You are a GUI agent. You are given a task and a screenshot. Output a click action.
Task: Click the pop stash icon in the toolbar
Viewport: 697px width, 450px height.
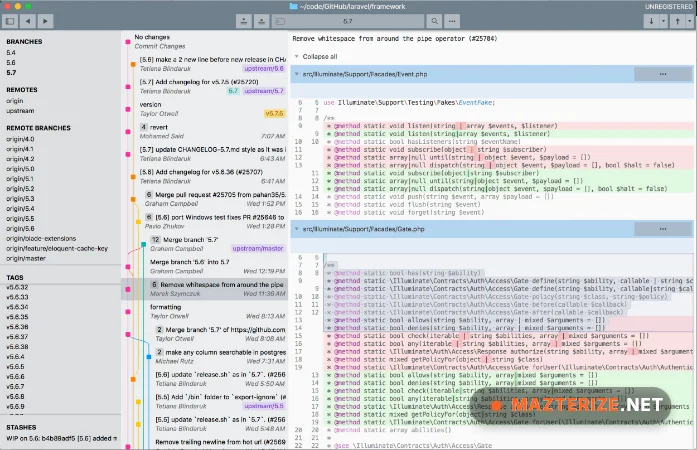(261, 21)
